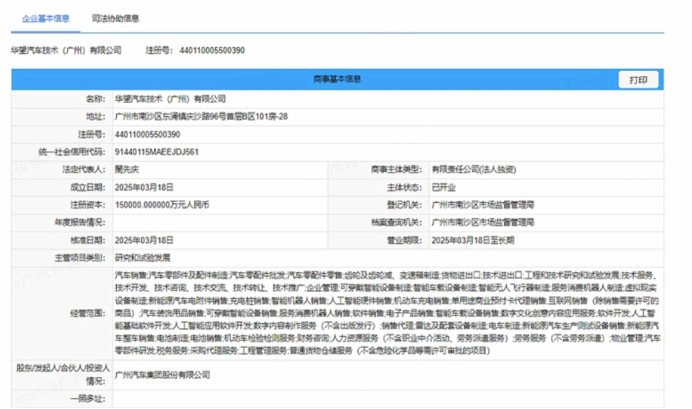The image size is (692, 409).
Task: Click the 法定代表人 label
Action: [x=84, y=169]
